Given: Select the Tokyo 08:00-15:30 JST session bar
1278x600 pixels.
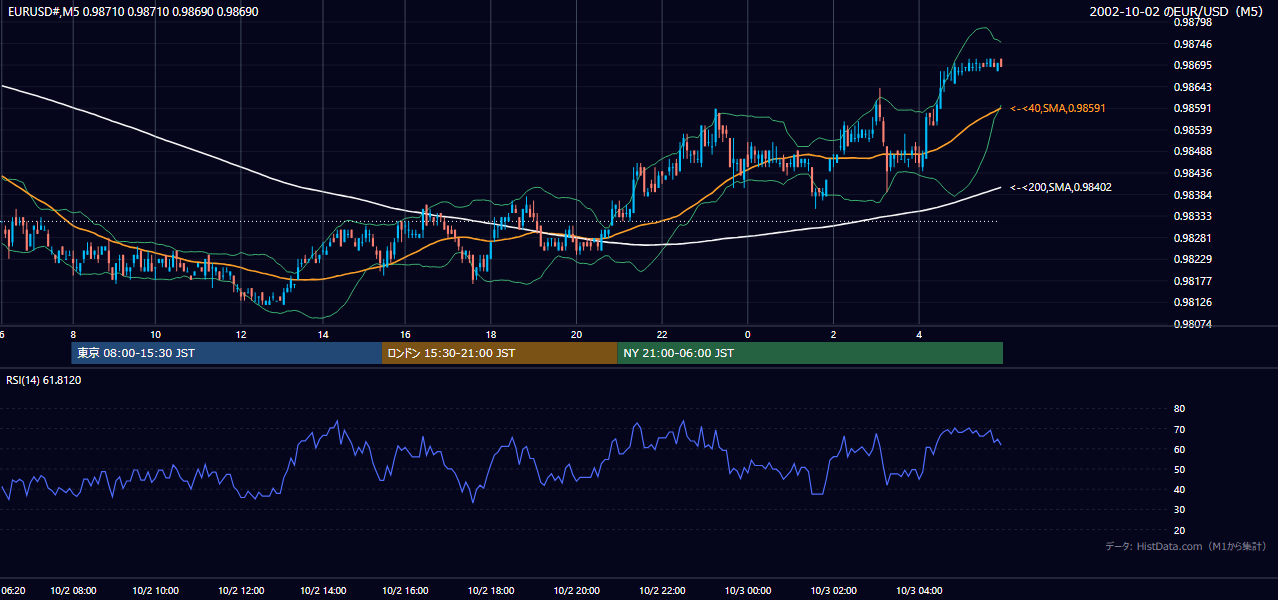Looking at the screenshot, I should point(226,353).
